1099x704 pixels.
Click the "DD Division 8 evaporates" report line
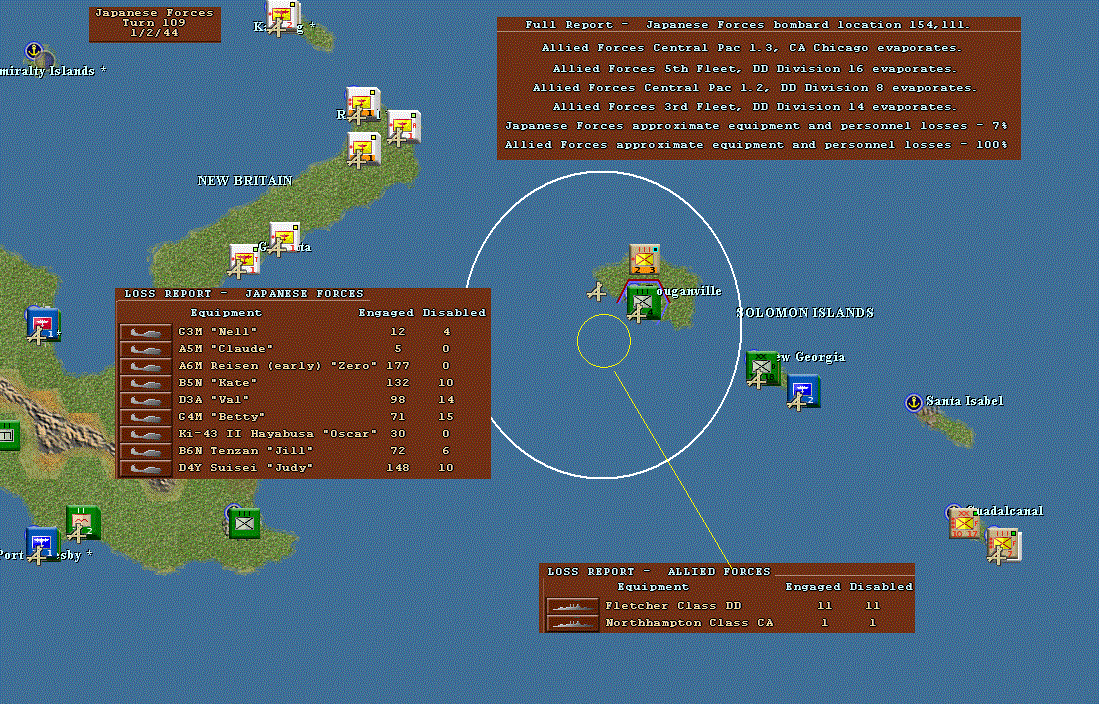click(x=755, y=88)
